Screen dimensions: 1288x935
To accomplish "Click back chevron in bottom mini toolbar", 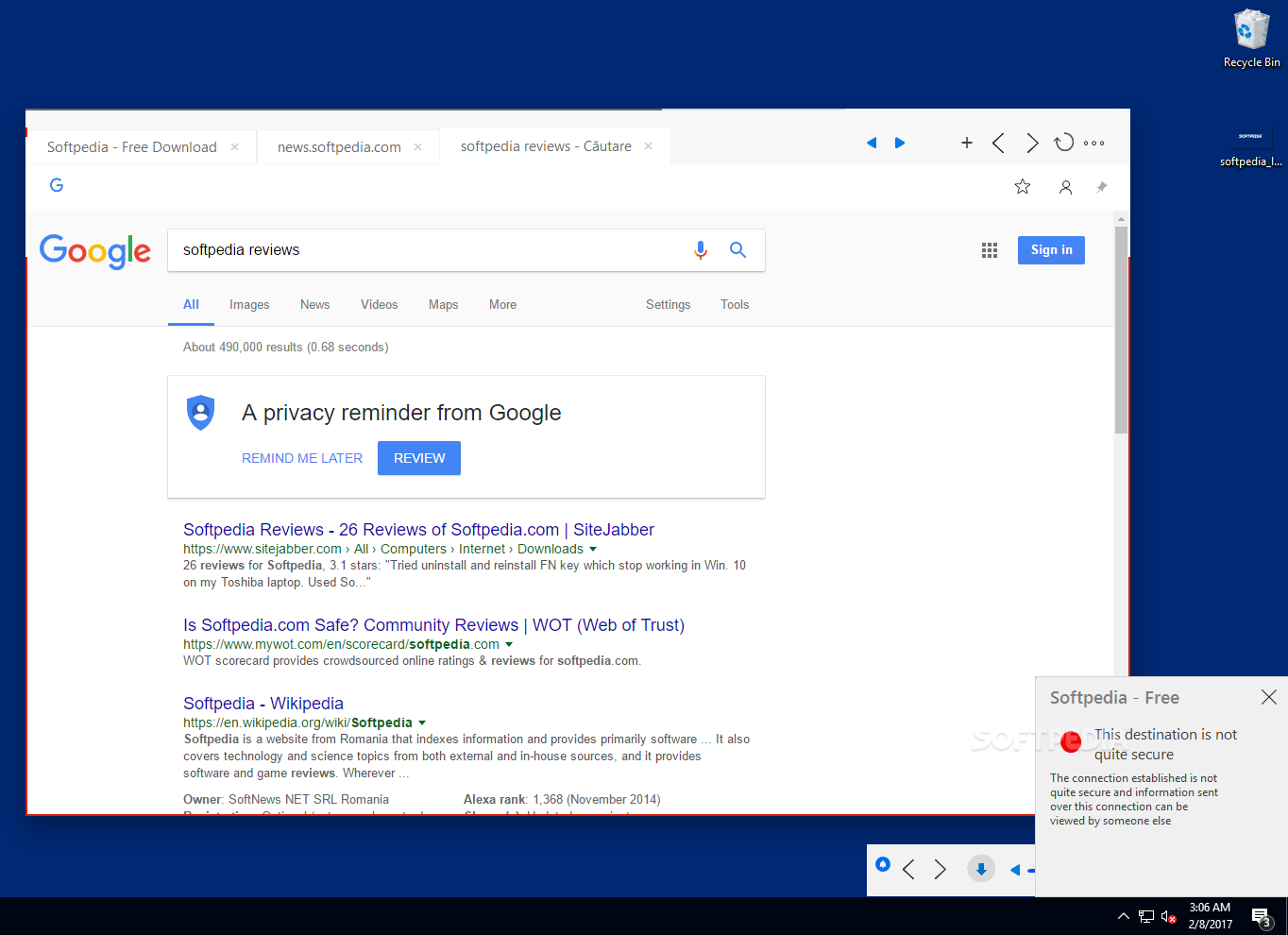I will (908, 869).
